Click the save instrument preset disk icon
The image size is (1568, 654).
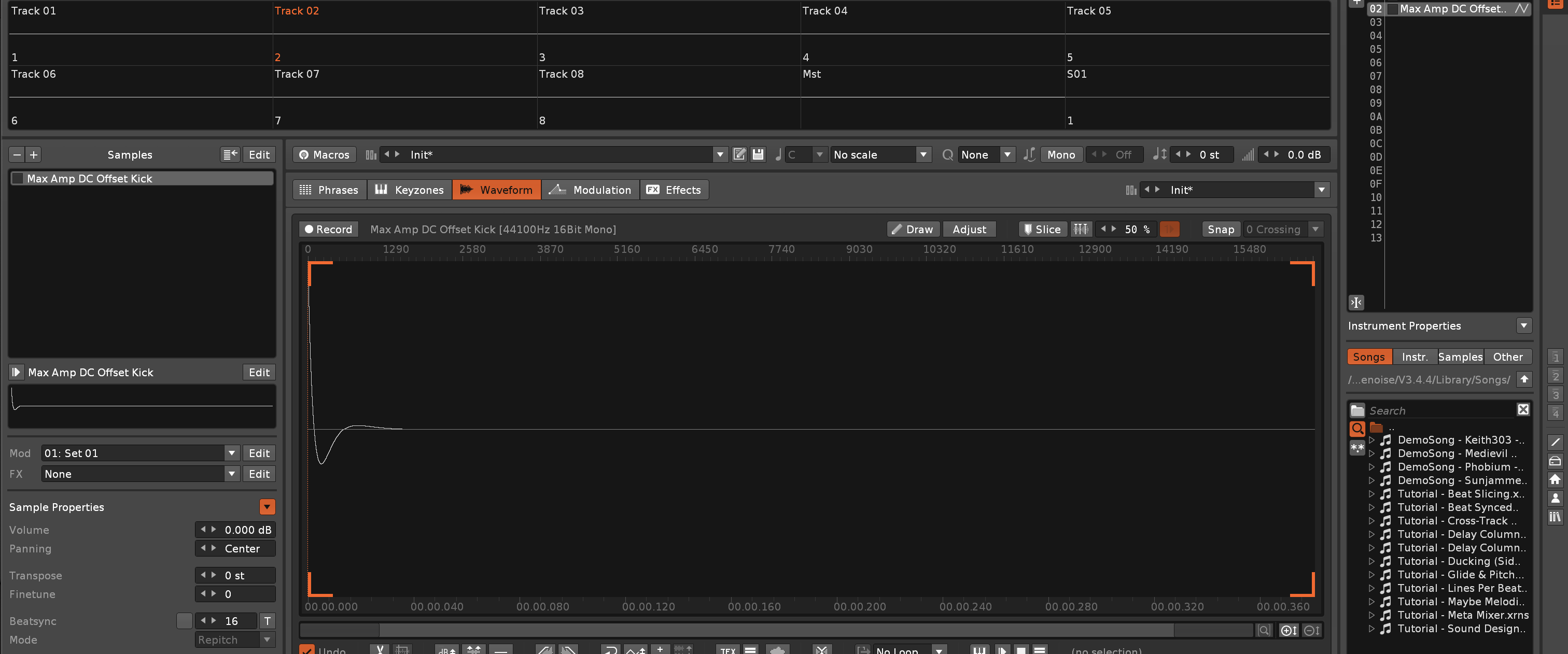tap(758, 154)
